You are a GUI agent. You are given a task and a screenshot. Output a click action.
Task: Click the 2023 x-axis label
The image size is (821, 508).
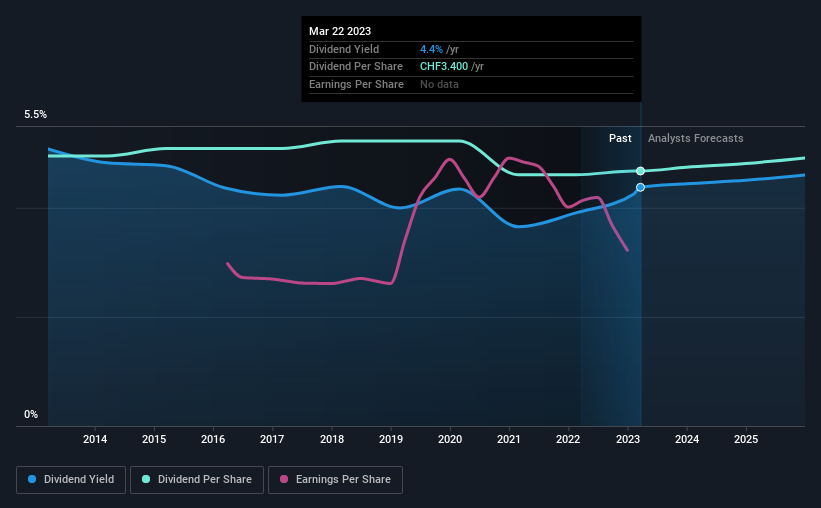coord(628,439)
